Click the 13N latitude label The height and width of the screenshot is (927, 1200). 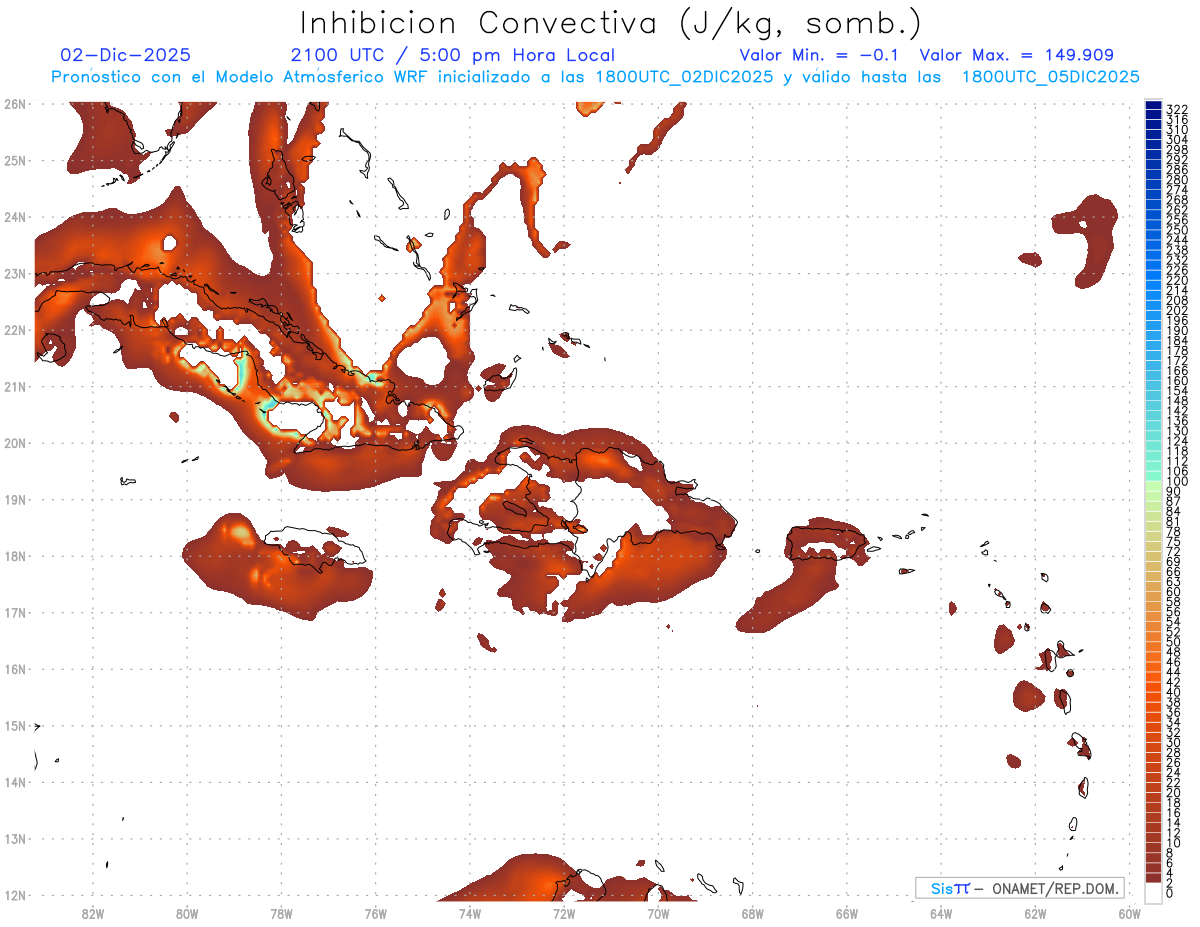click(x=14, y=838)
